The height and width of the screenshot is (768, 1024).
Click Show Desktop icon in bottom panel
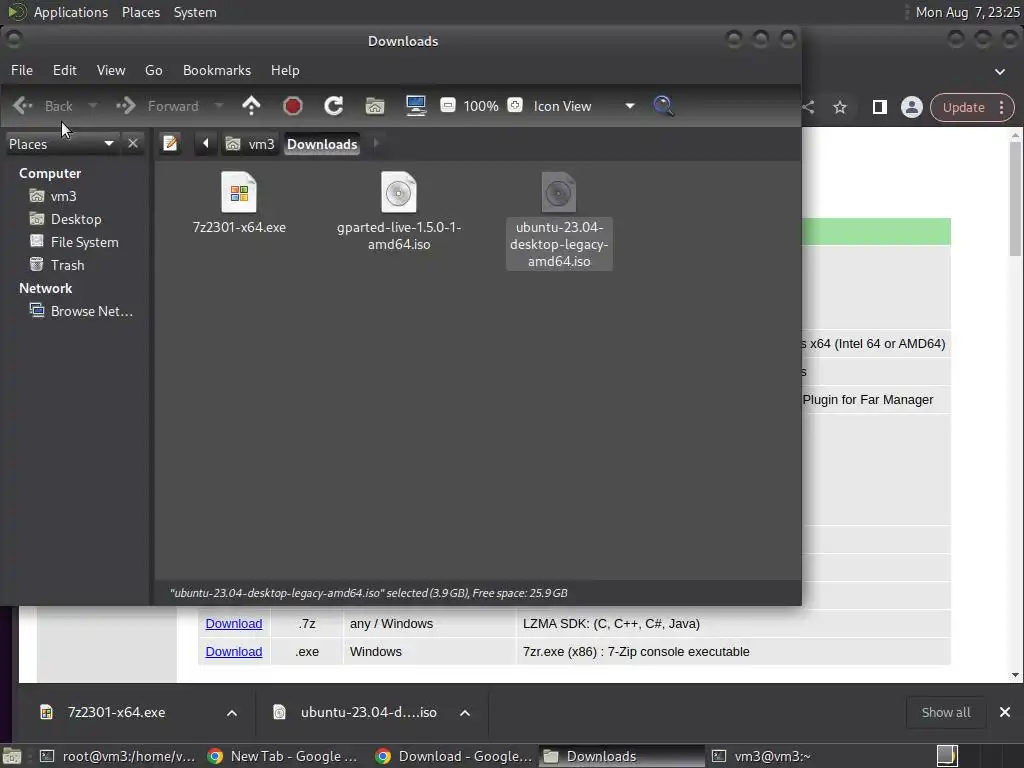[x=12, y=756]
